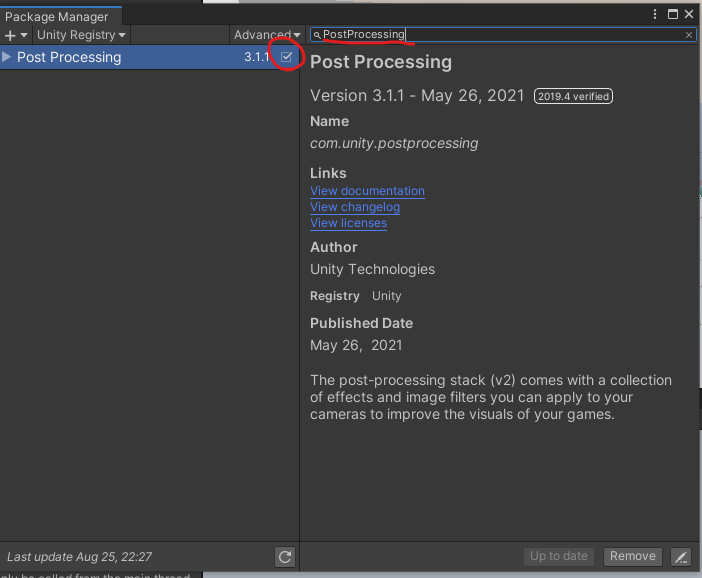This screenshot has height=578, width=702.
Task: Expand the Post Processing package versions
Action: point(6,57)
